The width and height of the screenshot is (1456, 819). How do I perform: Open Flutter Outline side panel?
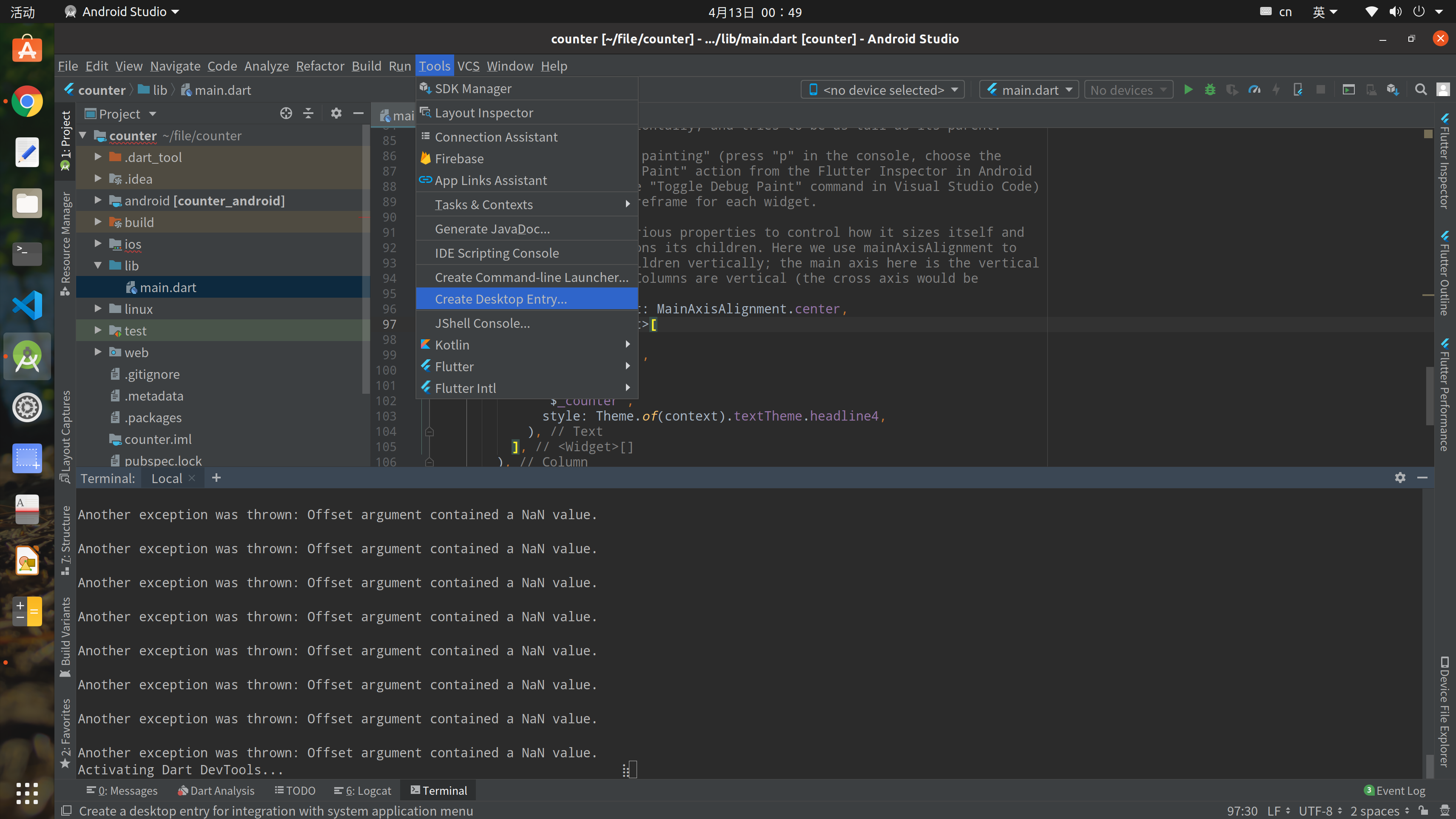point(1444,273)
